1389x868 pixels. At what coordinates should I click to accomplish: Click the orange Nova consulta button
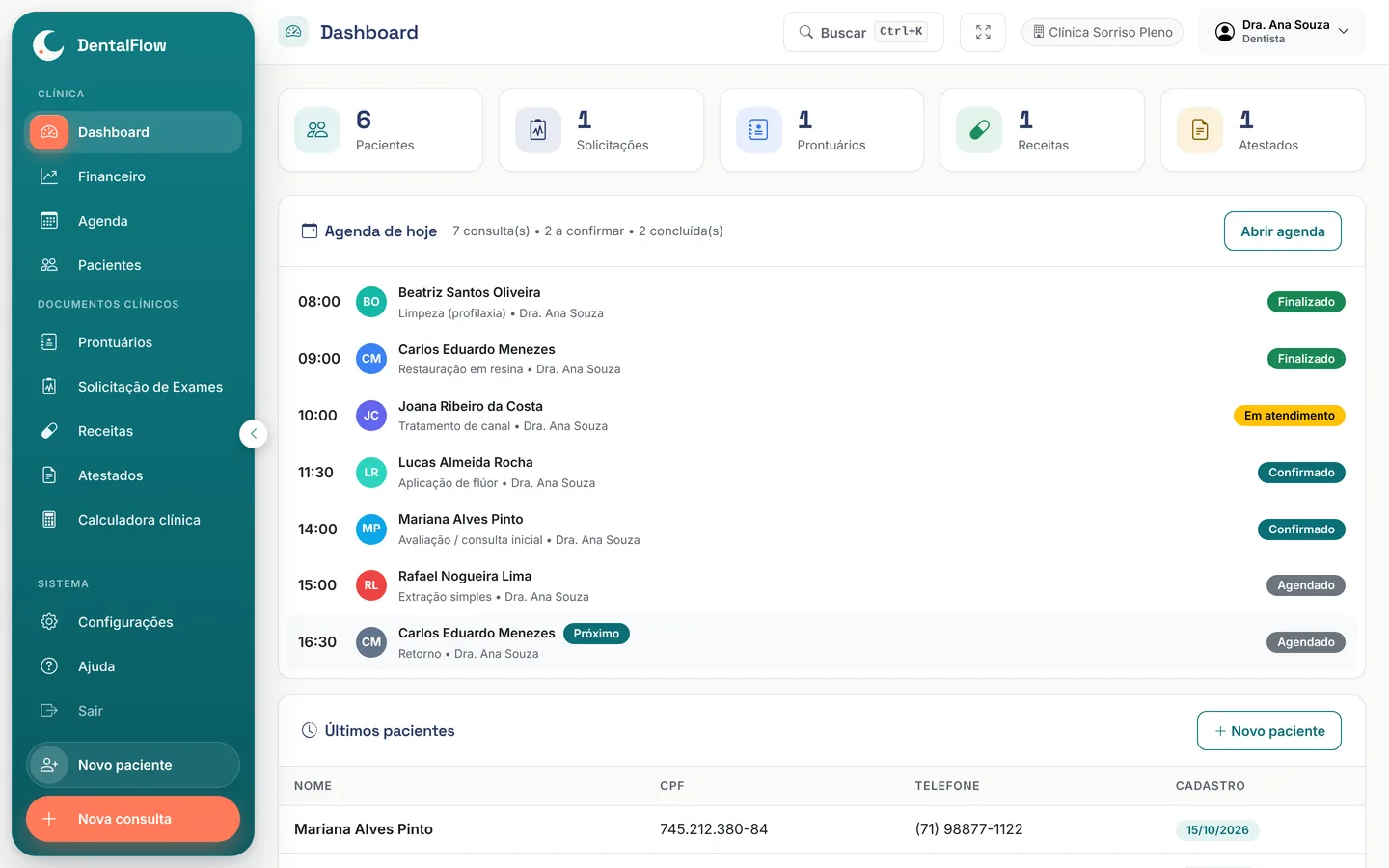click(133, 819)
